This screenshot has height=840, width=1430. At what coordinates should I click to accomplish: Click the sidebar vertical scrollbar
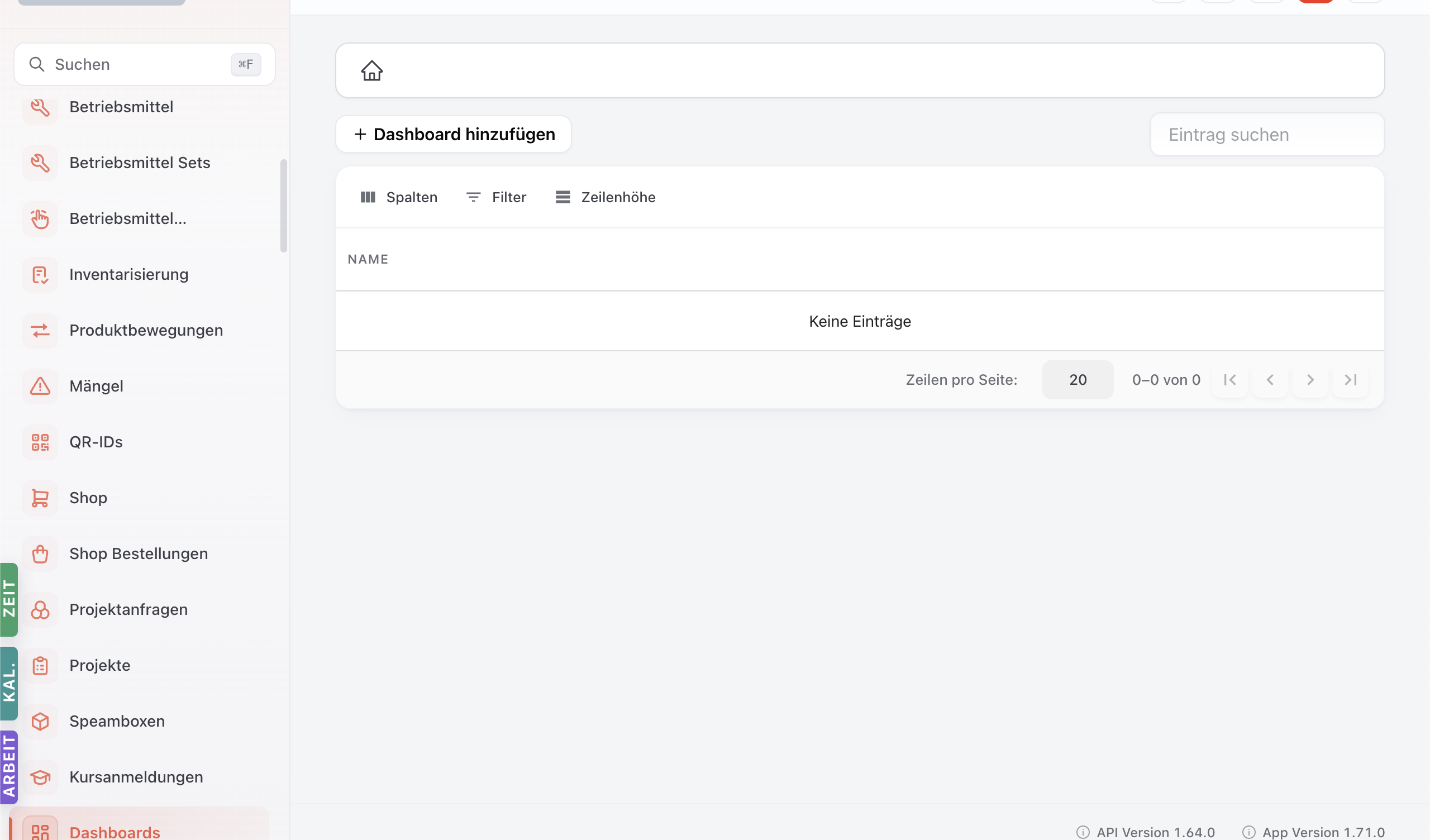point(284,206)
